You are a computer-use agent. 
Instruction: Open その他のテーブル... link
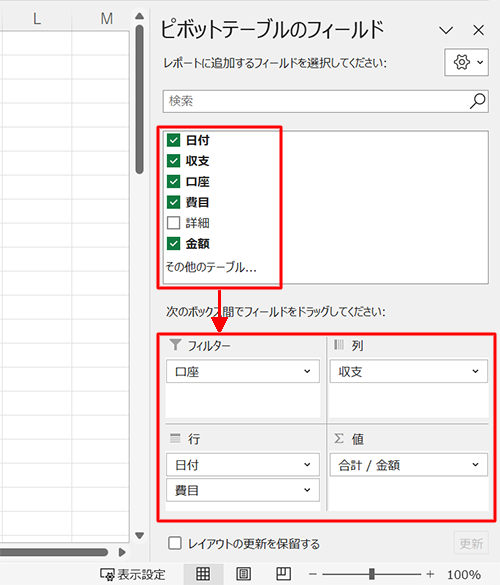pos(211,267)
